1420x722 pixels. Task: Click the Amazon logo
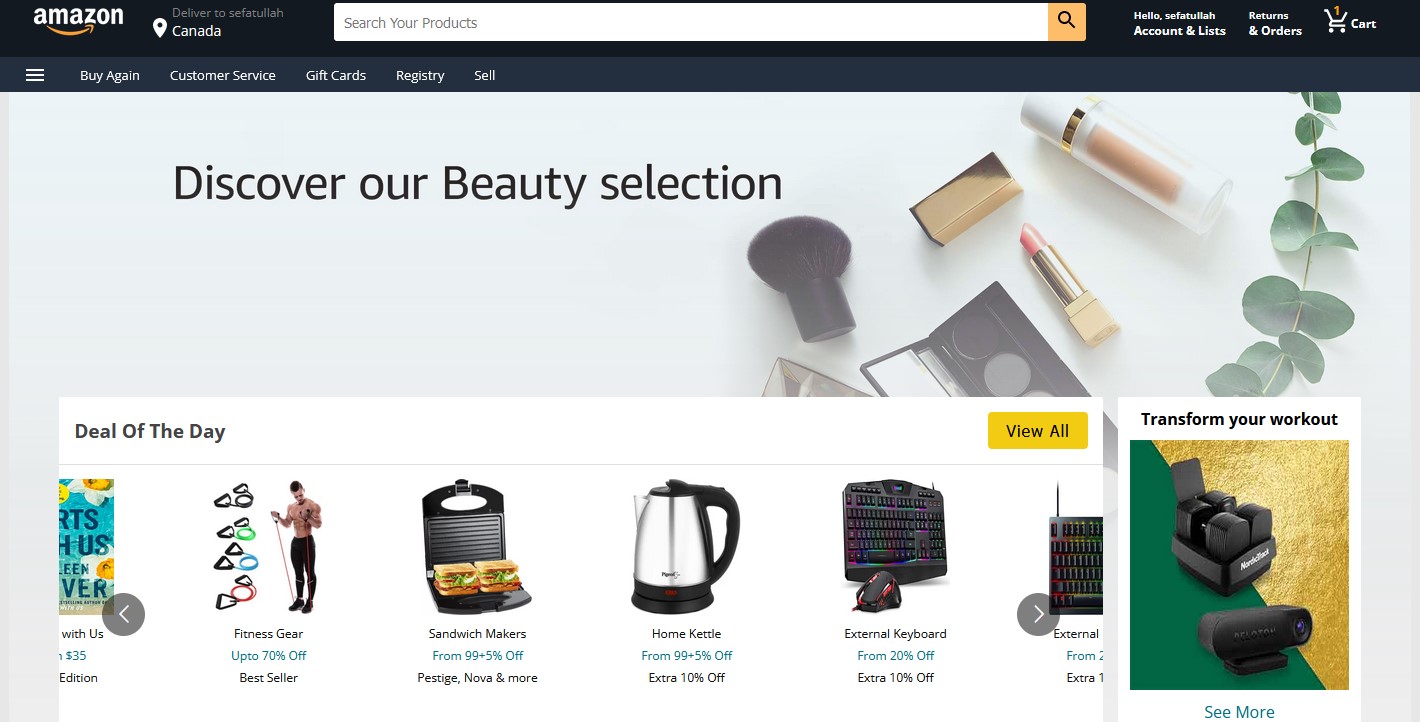(x=78, y=21)
